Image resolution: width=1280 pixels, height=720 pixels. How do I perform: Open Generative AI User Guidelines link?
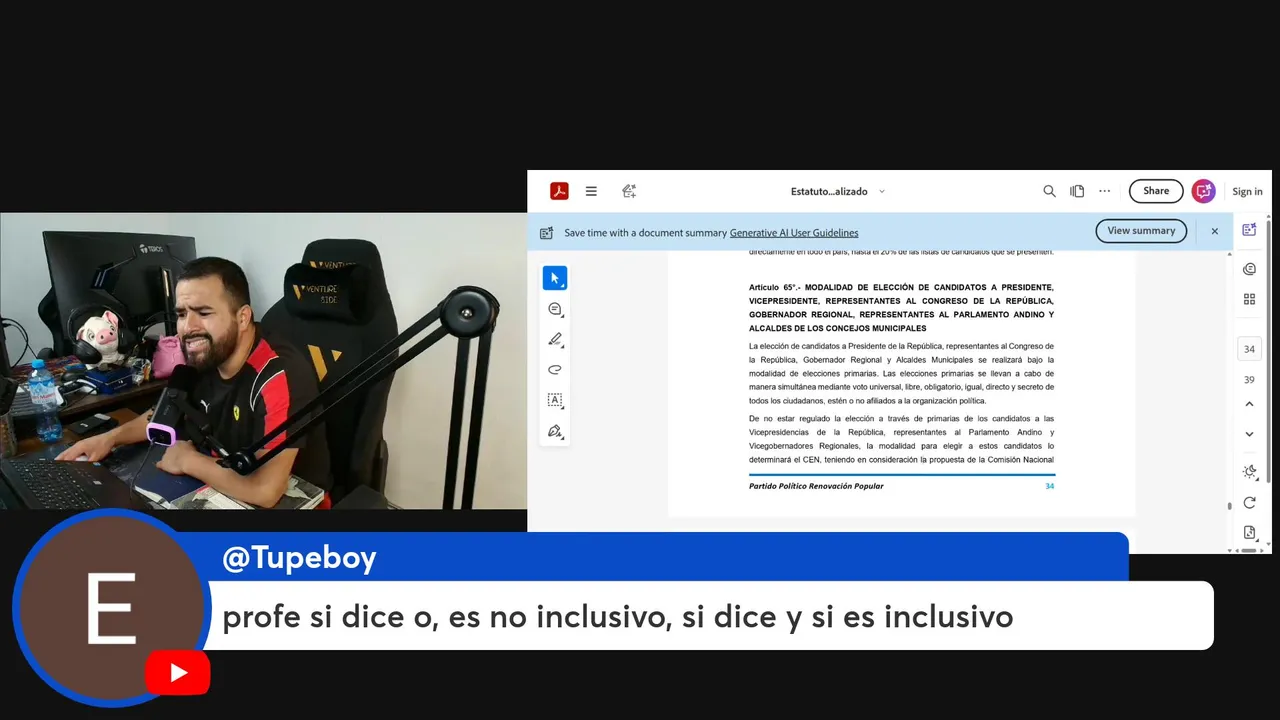point(794,233)
